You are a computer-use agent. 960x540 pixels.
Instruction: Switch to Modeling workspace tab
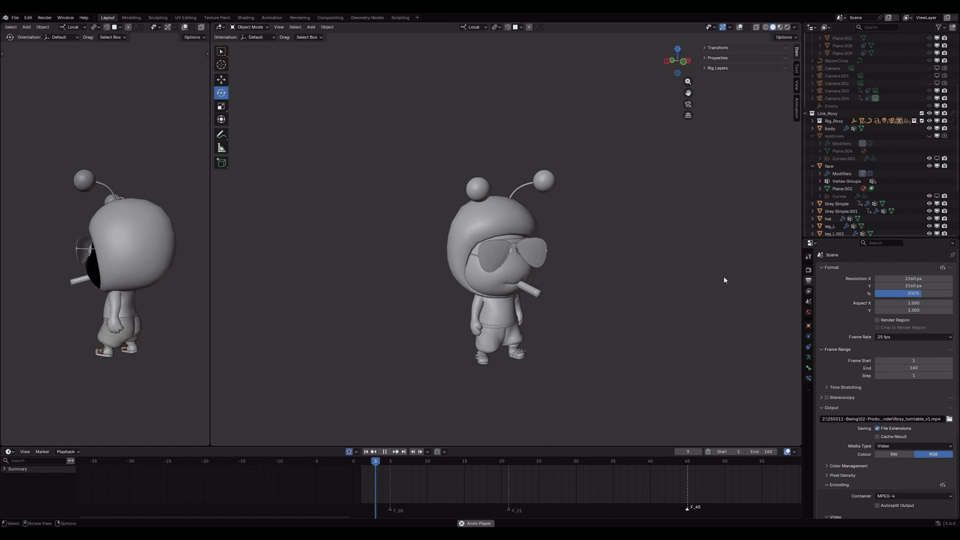click(131, 18)
